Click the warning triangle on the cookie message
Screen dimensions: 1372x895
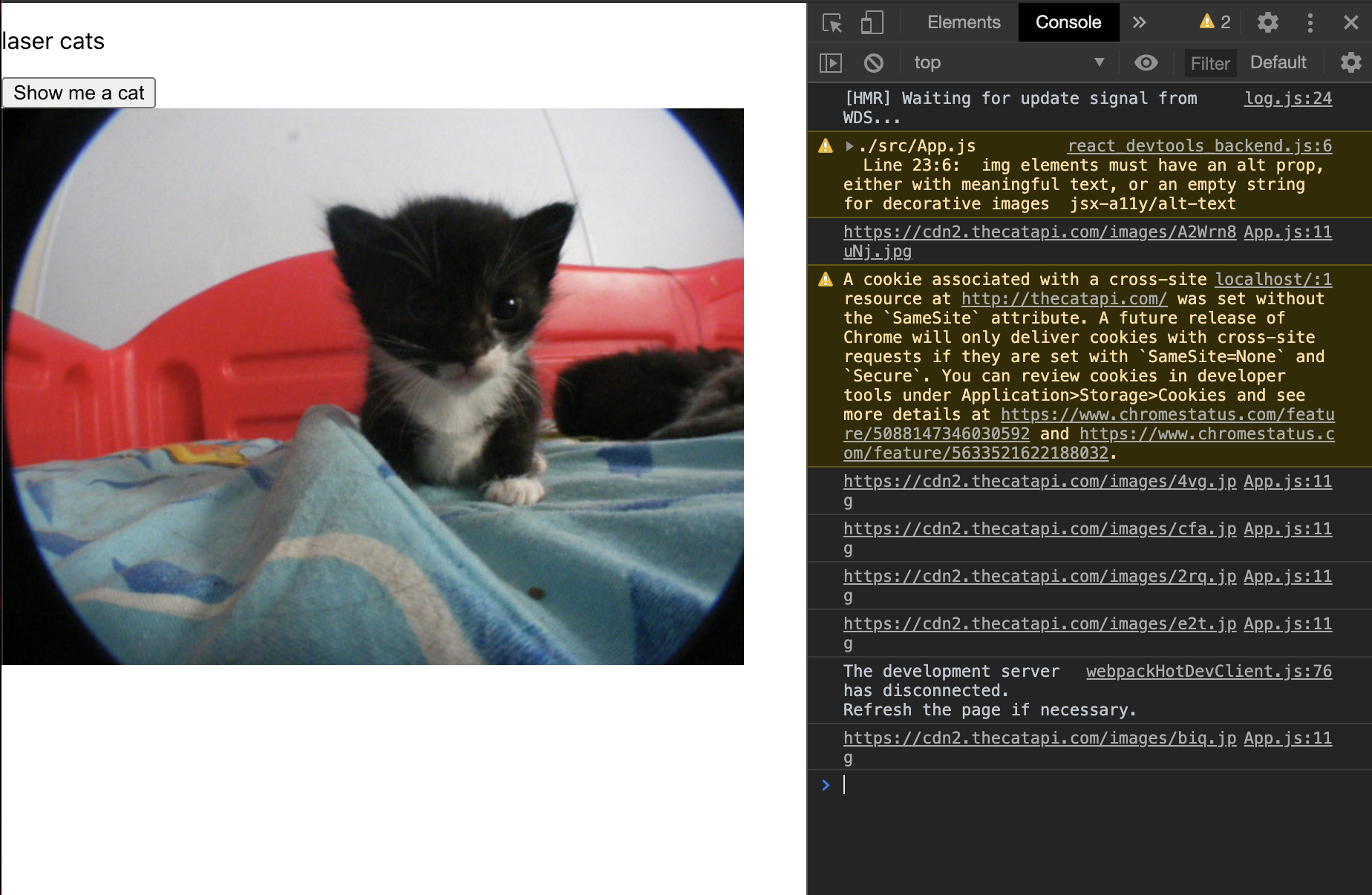[x=826, y=280]
